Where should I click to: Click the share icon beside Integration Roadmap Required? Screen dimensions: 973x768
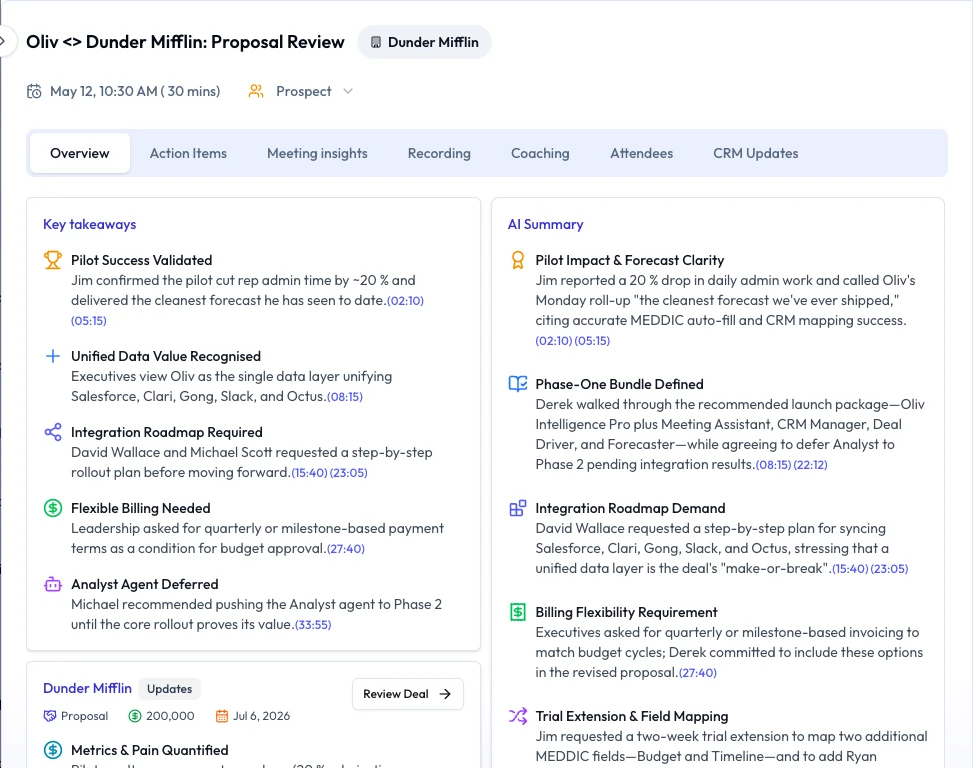click(53, 432)
